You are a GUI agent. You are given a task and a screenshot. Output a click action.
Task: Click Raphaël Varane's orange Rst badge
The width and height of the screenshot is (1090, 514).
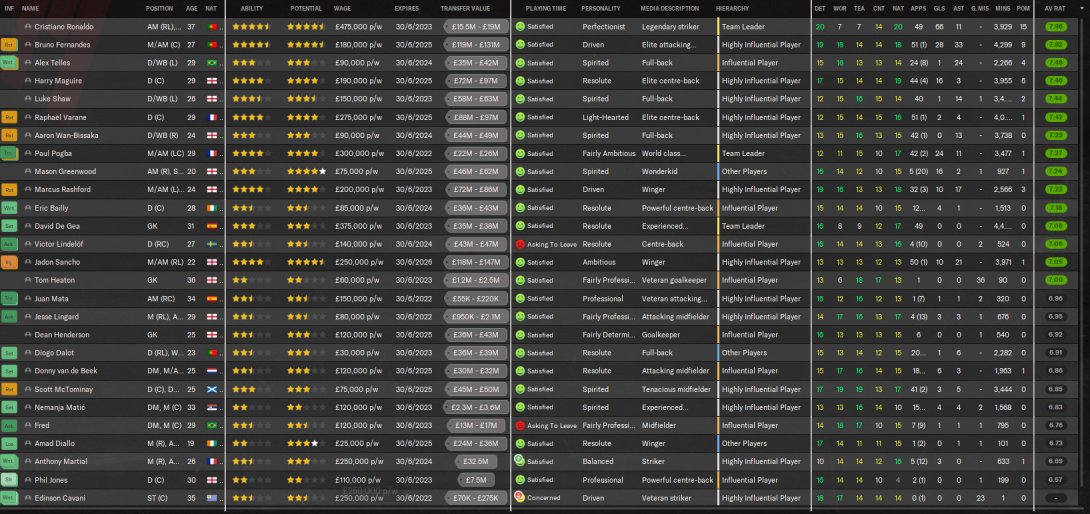pyautogui.click(x=9, y=117)
